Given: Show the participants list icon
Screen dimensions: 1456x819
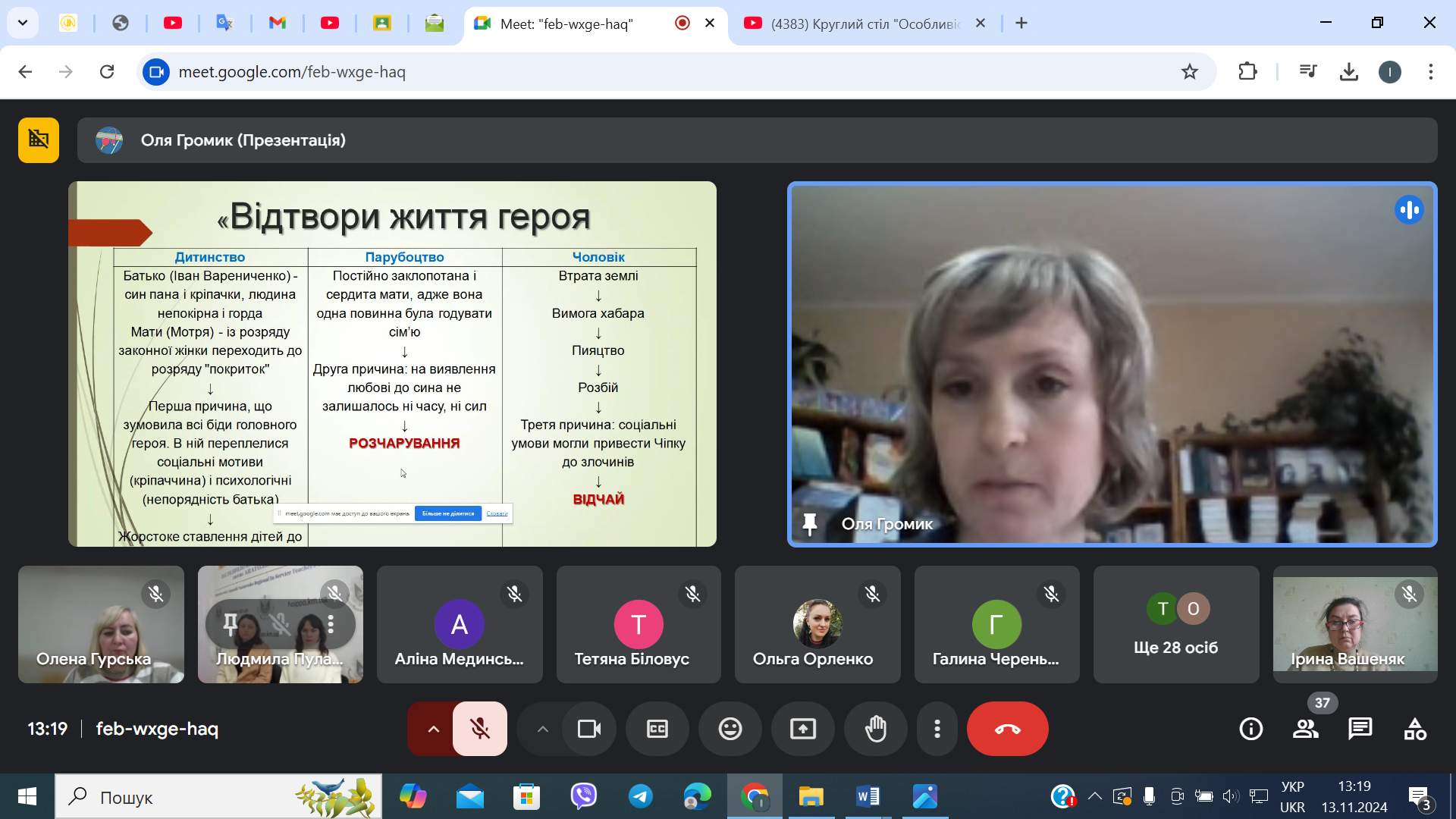Looking at the screenshot, I should tap(1305, 729).
